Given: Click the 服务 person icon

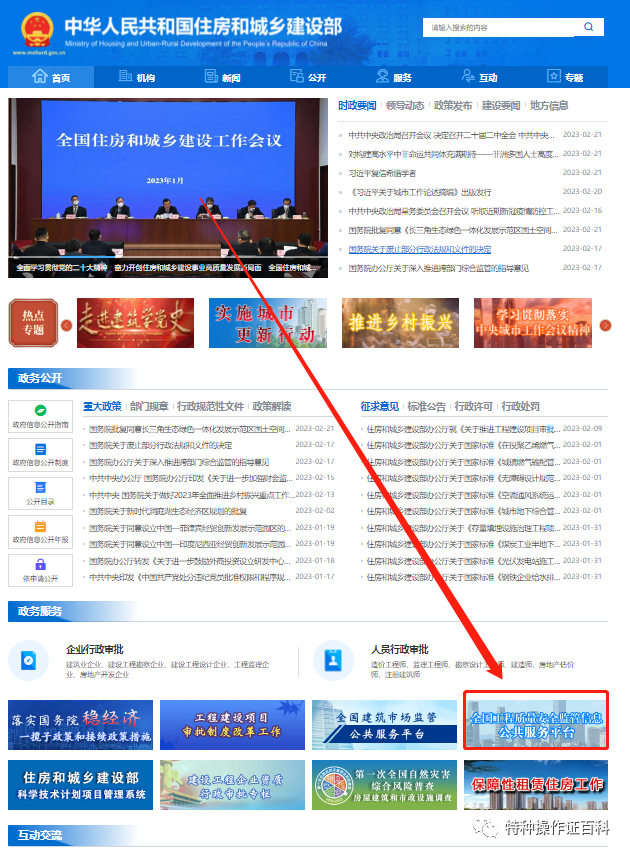Looking at the screenshot, I should click(383, 76).
